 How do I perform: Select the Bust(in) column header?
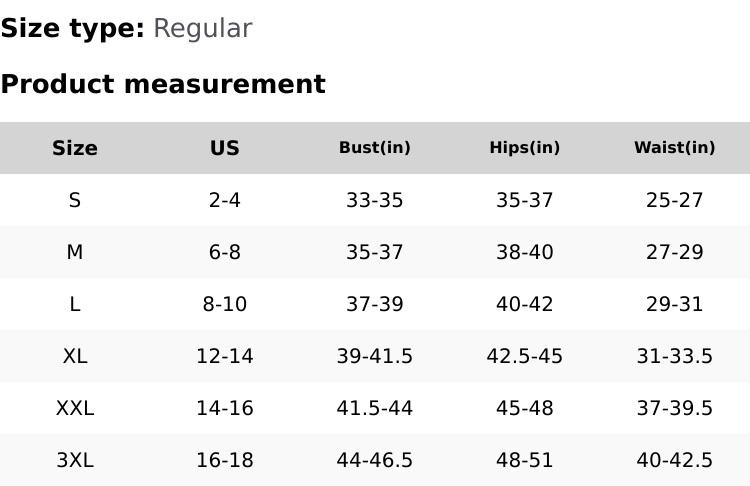point(375,148)
